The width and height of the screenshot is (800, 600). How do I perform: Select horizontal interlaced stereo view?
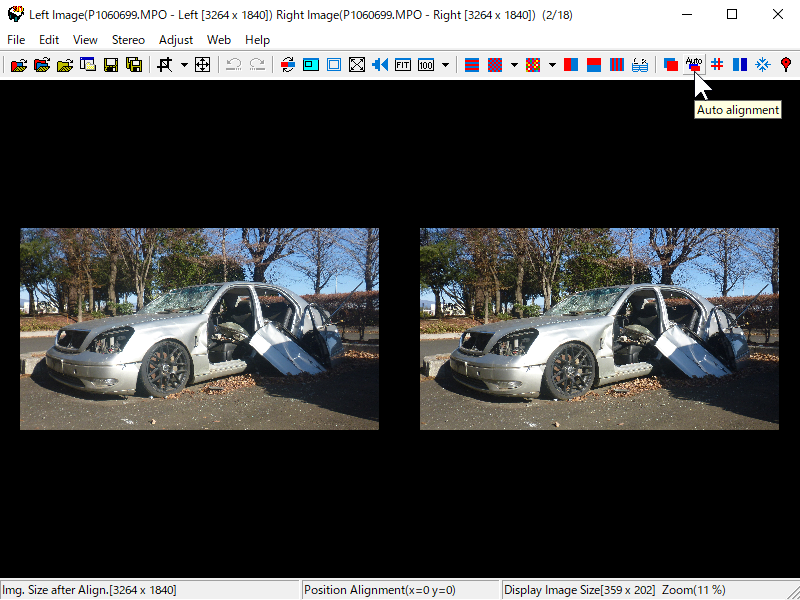click(472, 65)
